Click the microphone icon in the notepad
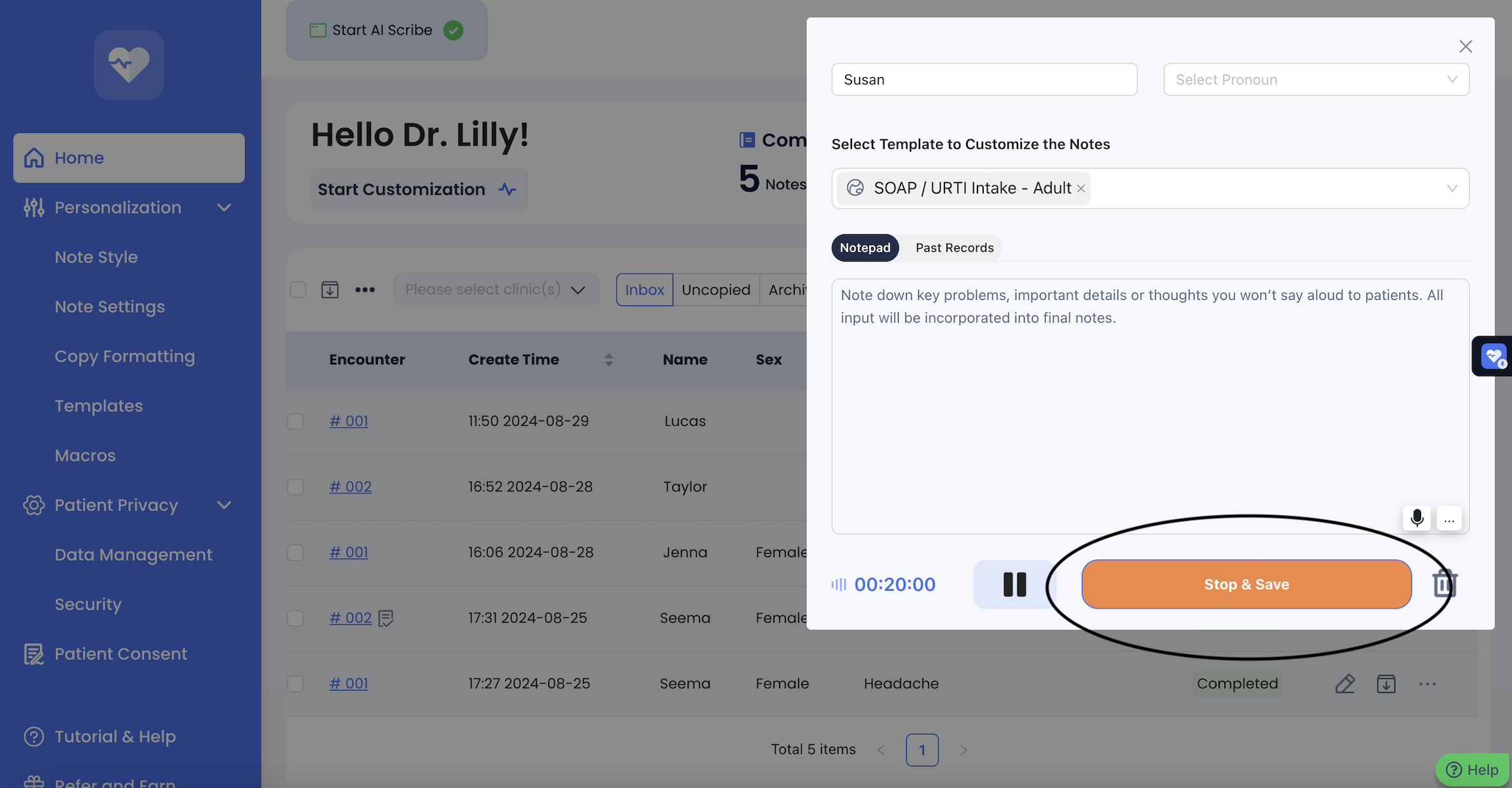 pyautogui.click(x=1417, y=519)
